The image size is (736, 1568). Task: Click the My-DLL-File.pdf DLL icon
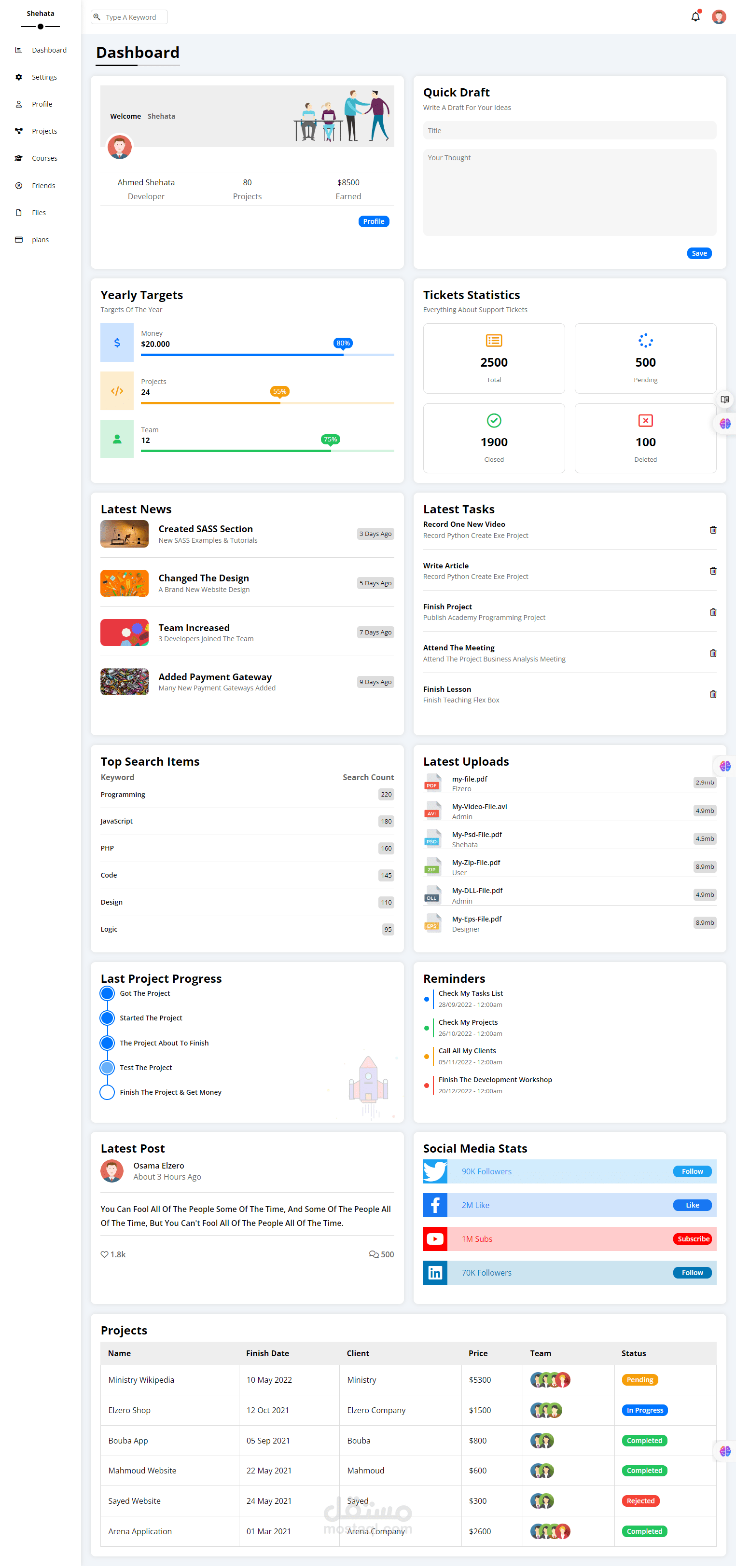tap(432, 895)
